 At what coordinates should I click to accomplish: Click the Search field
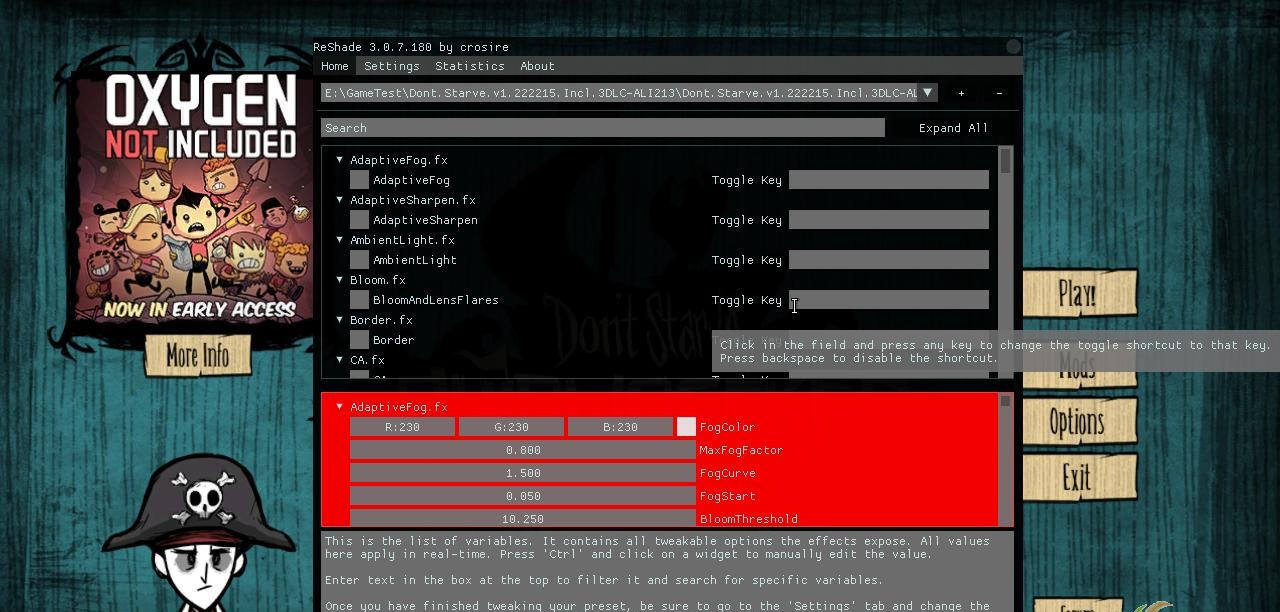pos(603,128)
